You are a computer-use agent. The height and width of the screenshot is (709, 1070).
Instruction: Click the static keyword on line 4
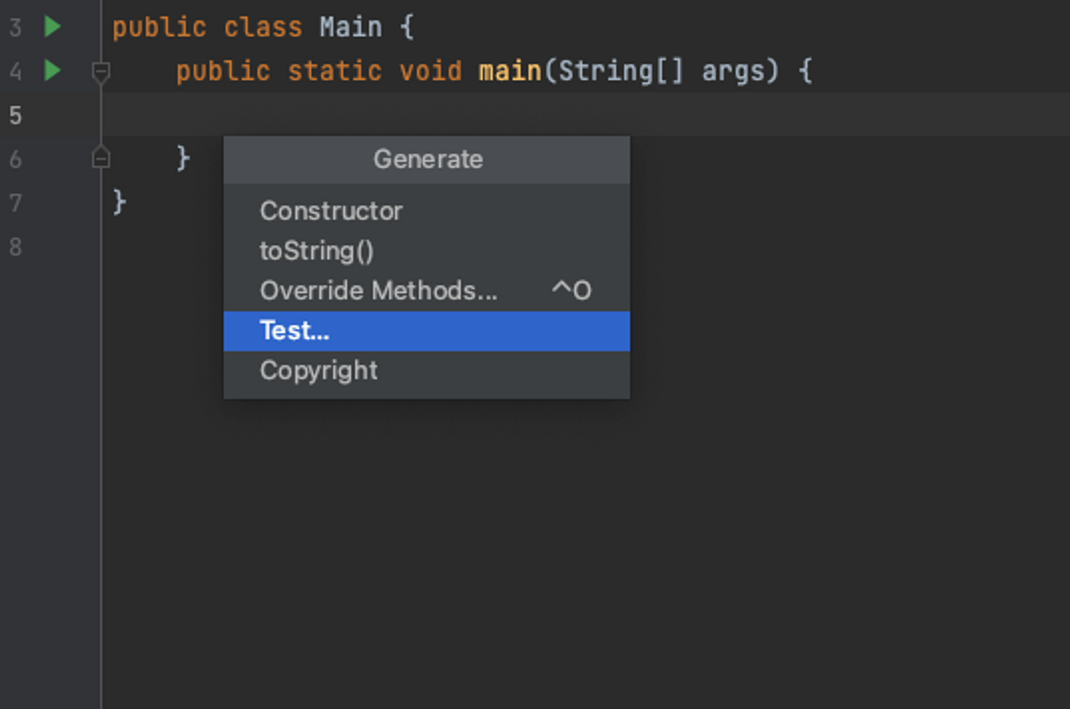point(334,71)
